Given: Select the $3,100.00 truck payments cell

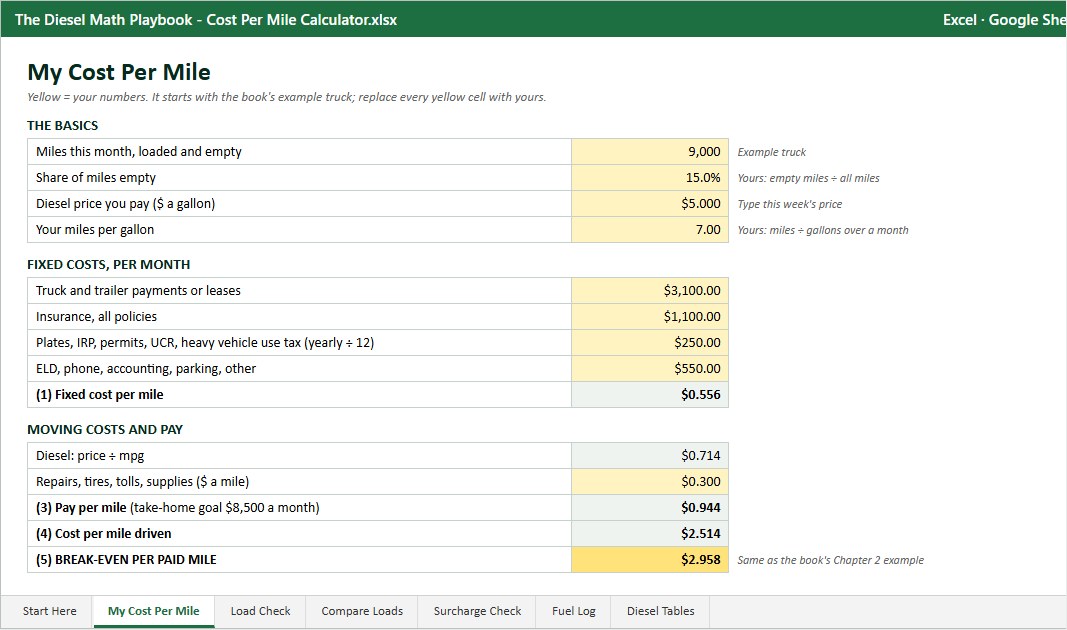Looking at the screenshot, I should (650, 291).
